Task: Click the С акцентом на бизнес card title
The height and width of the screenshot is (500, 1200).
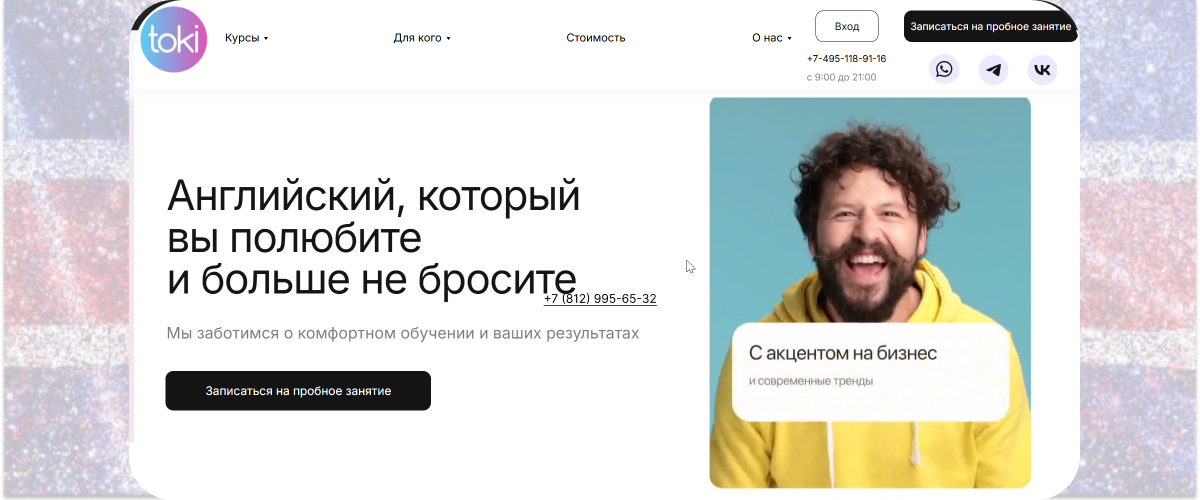Action: click(843, 353)
